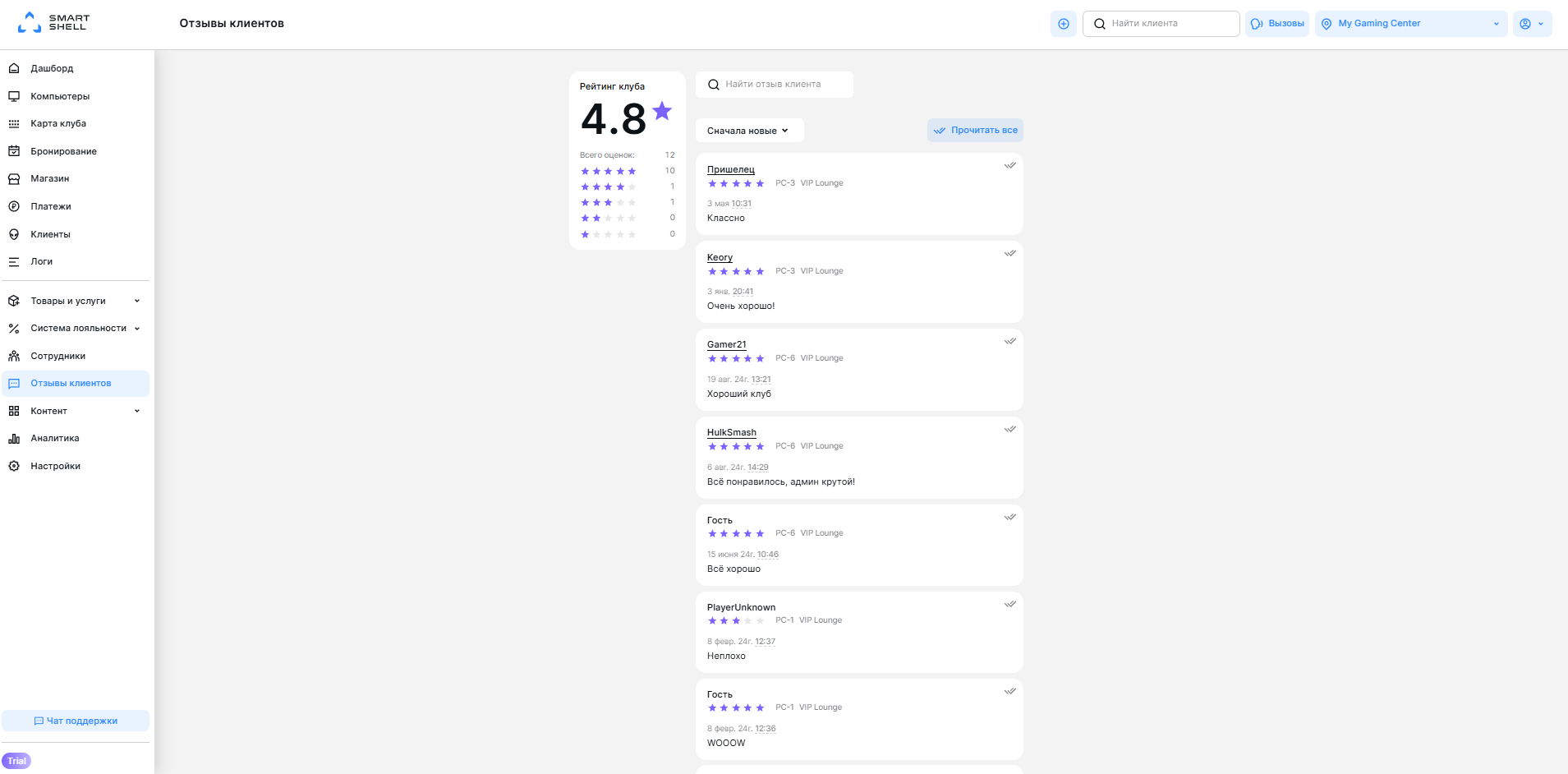This screenshot has width=1568, height=774.
Task: Click the 4.8 club rating value
Action: (x=614, y=119)
